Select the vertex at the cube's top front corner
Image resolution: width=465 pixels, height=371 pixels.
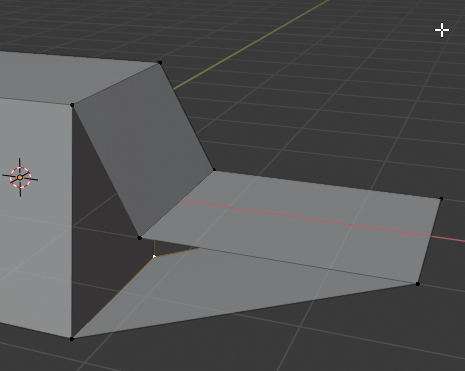tap(72, 105)
